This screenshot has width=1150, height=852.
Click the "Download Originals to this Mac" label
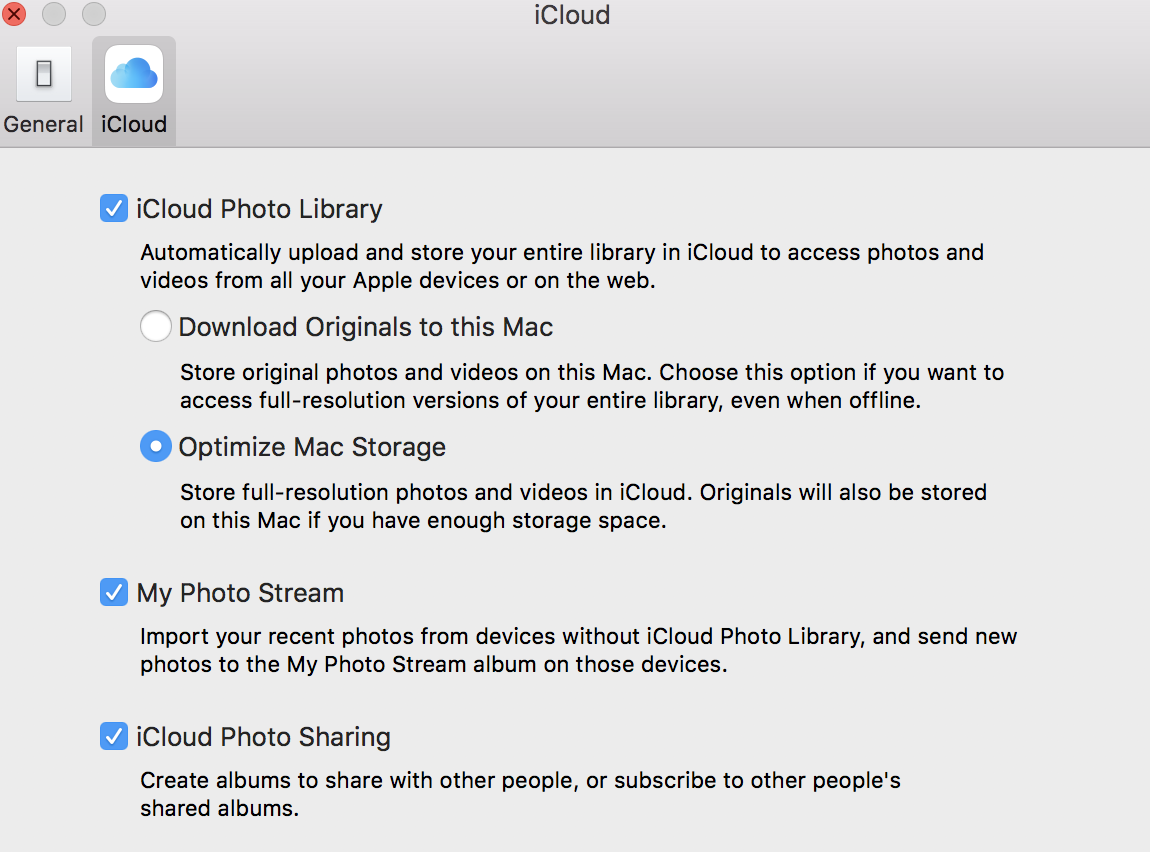(x=365, y=327)
